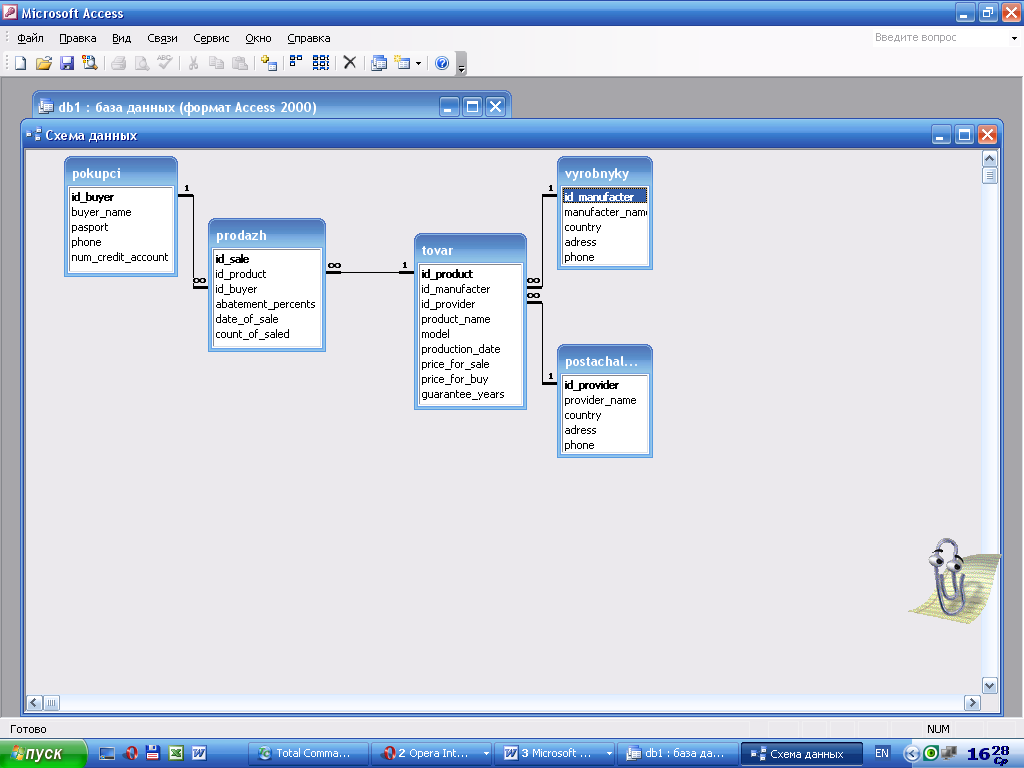Open the Связи menu
This screenshot has height=768, width=1024.
162,38
